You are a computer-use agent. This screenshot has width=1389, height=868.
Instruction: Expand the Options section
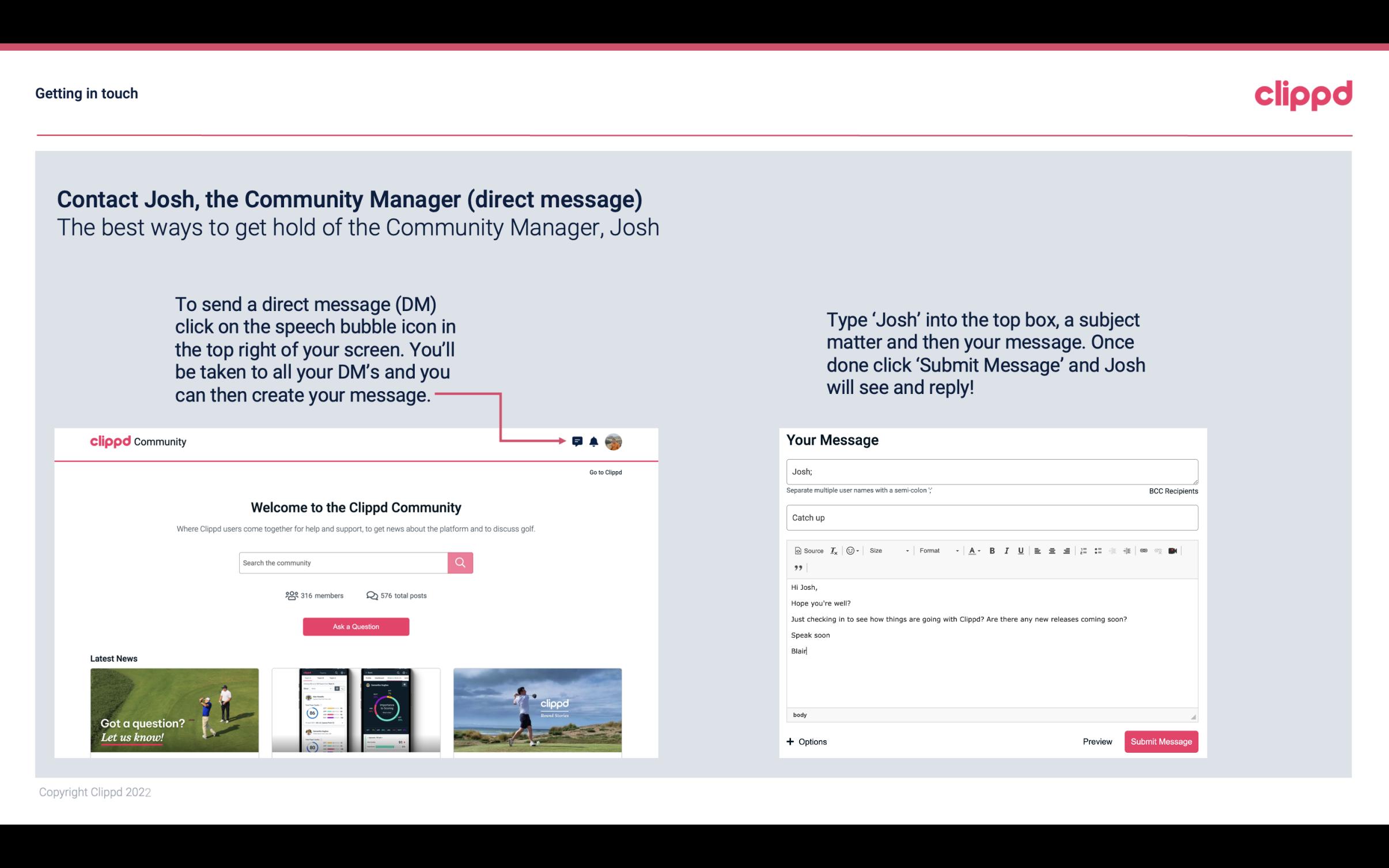[x=805, y=741]
